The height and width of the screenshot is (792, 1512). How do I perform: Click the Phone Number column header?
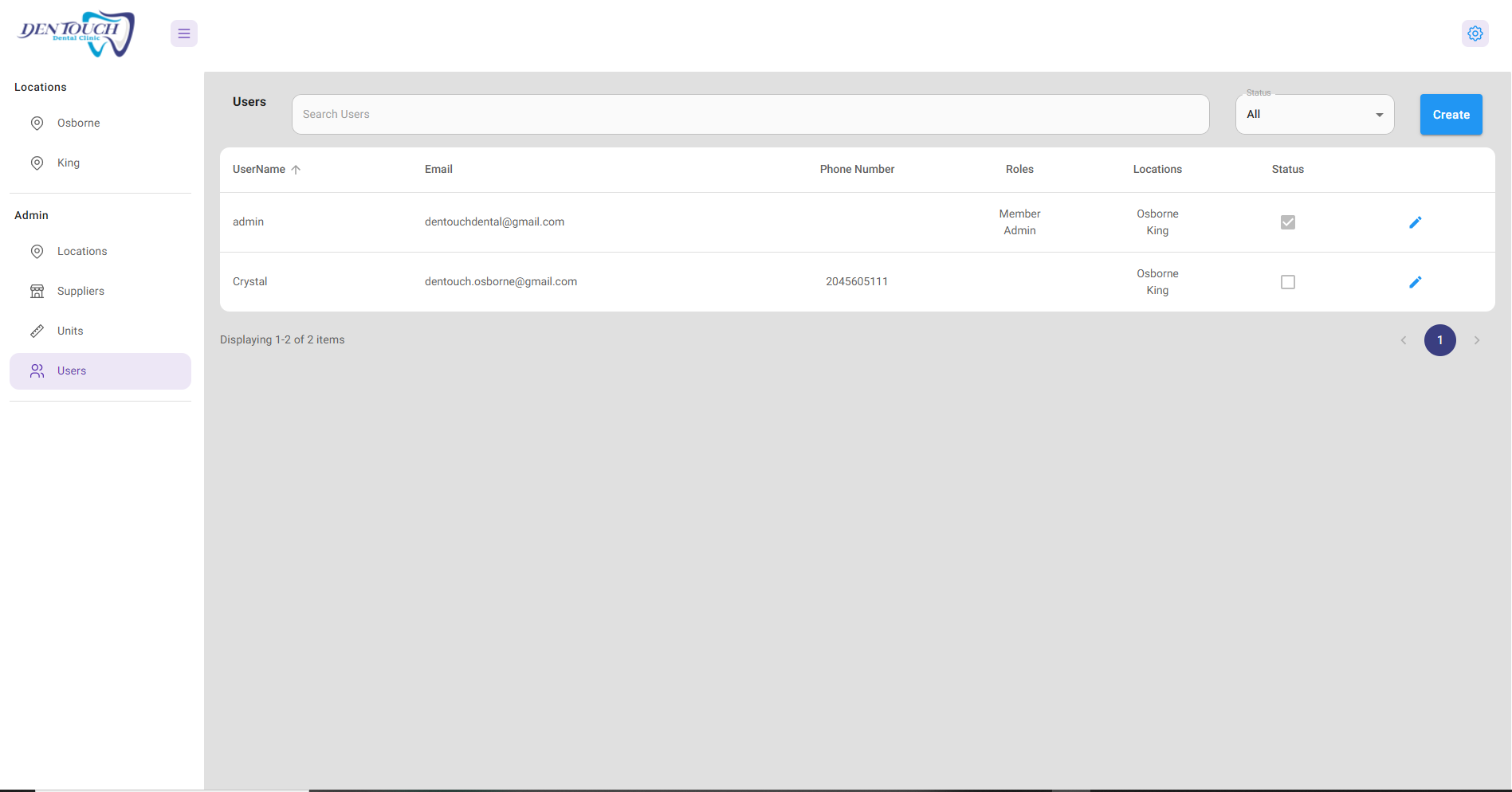[857, 170]
